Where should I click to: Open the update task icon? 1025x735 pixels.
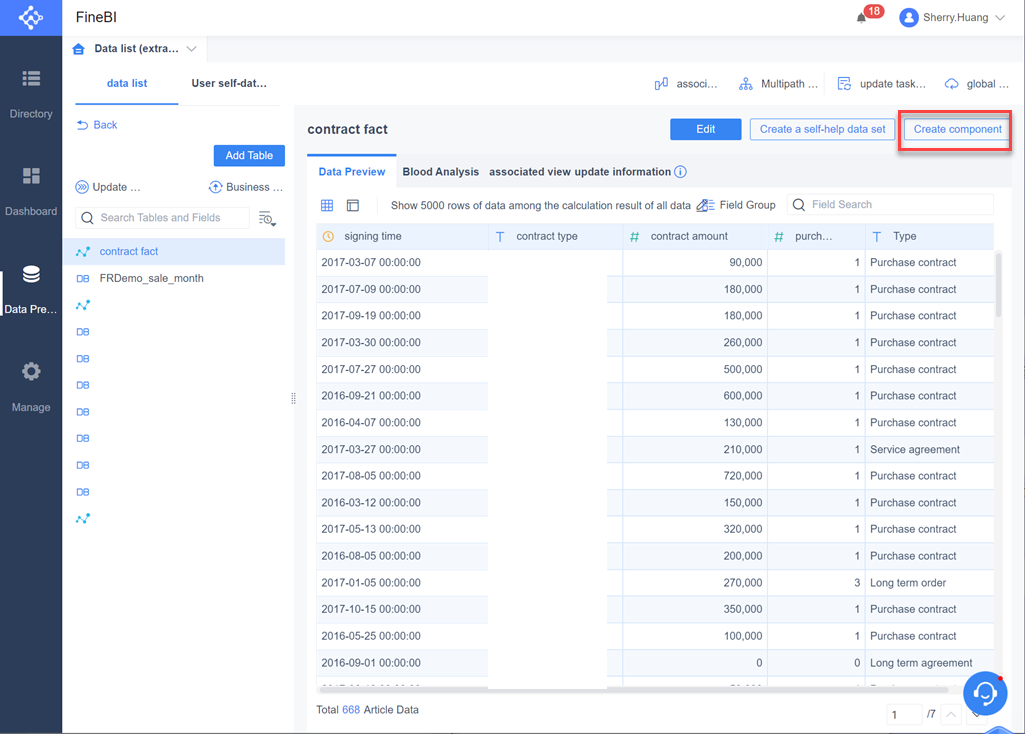[x=845, y=84]
